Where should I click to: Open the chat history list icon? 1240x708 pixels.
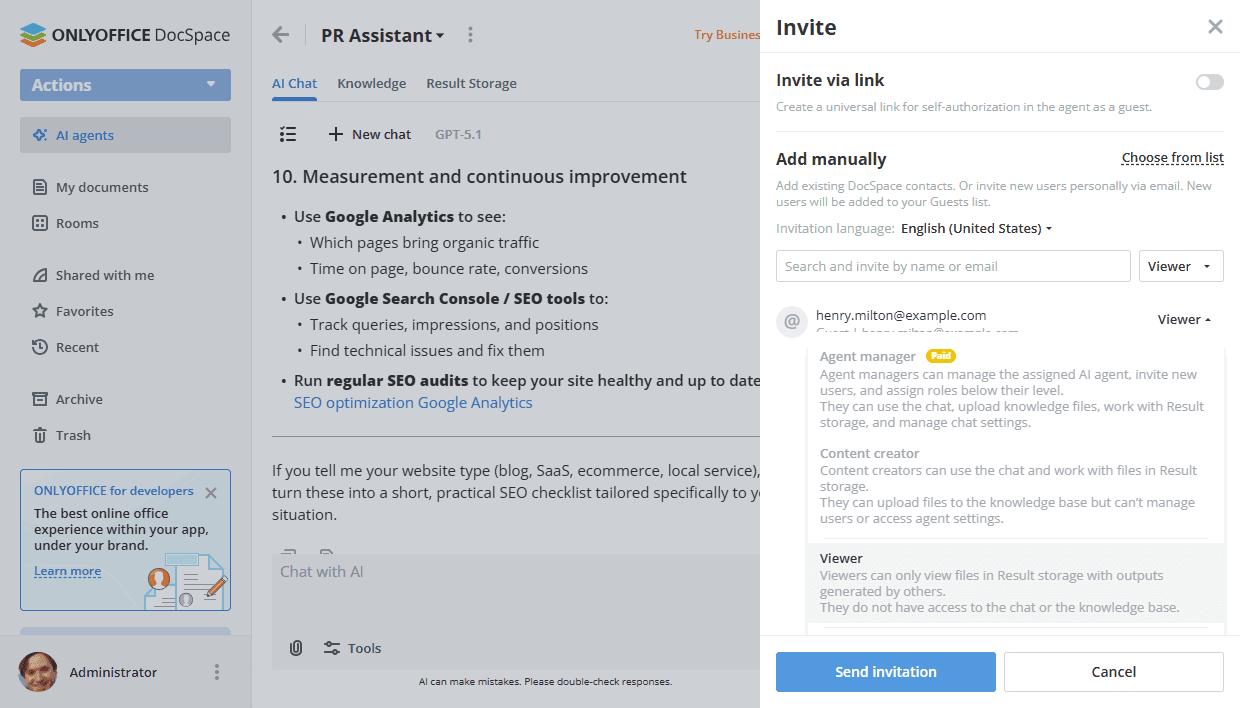pos(288,133)
